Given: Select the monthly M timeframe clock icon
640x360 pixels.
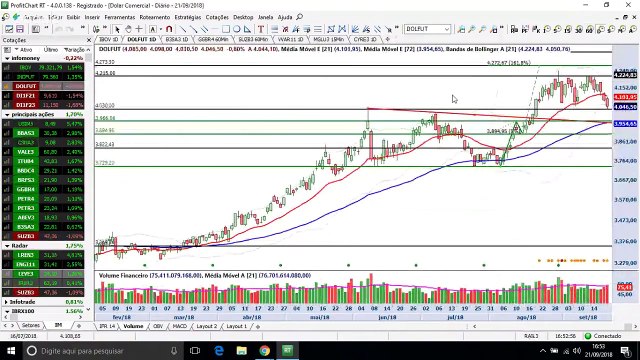Looking at the screenshot, I should coord(622,29).
